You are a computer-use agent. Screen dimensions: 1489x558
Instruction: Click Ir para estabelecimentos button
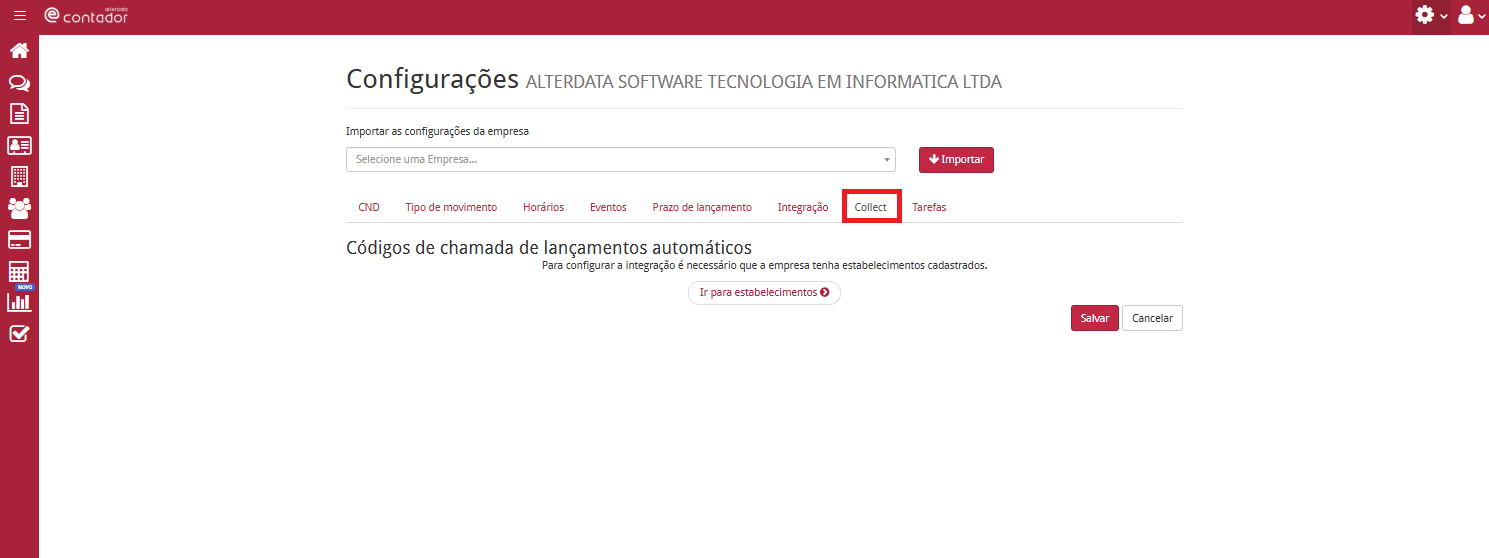(x=764, y=293)
